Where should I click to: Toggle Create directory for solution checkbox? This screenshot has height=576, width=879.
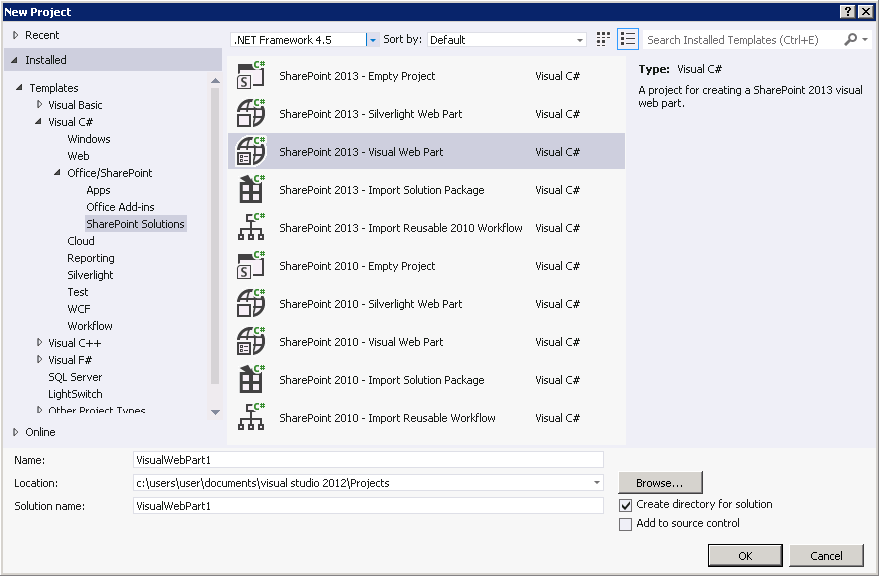tap(625, 505)
